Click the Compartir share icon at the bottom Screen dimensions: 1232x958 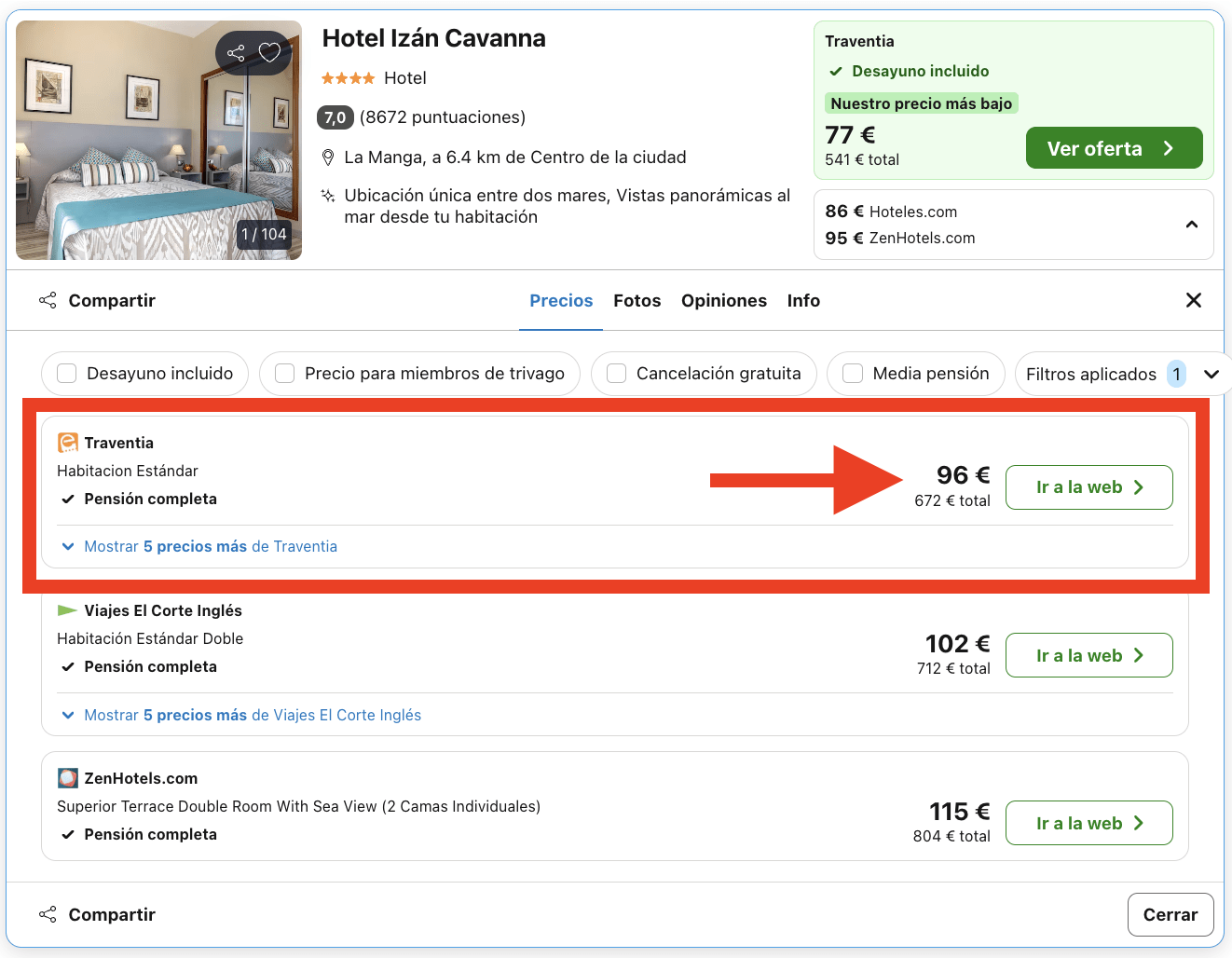pos(48,914)
